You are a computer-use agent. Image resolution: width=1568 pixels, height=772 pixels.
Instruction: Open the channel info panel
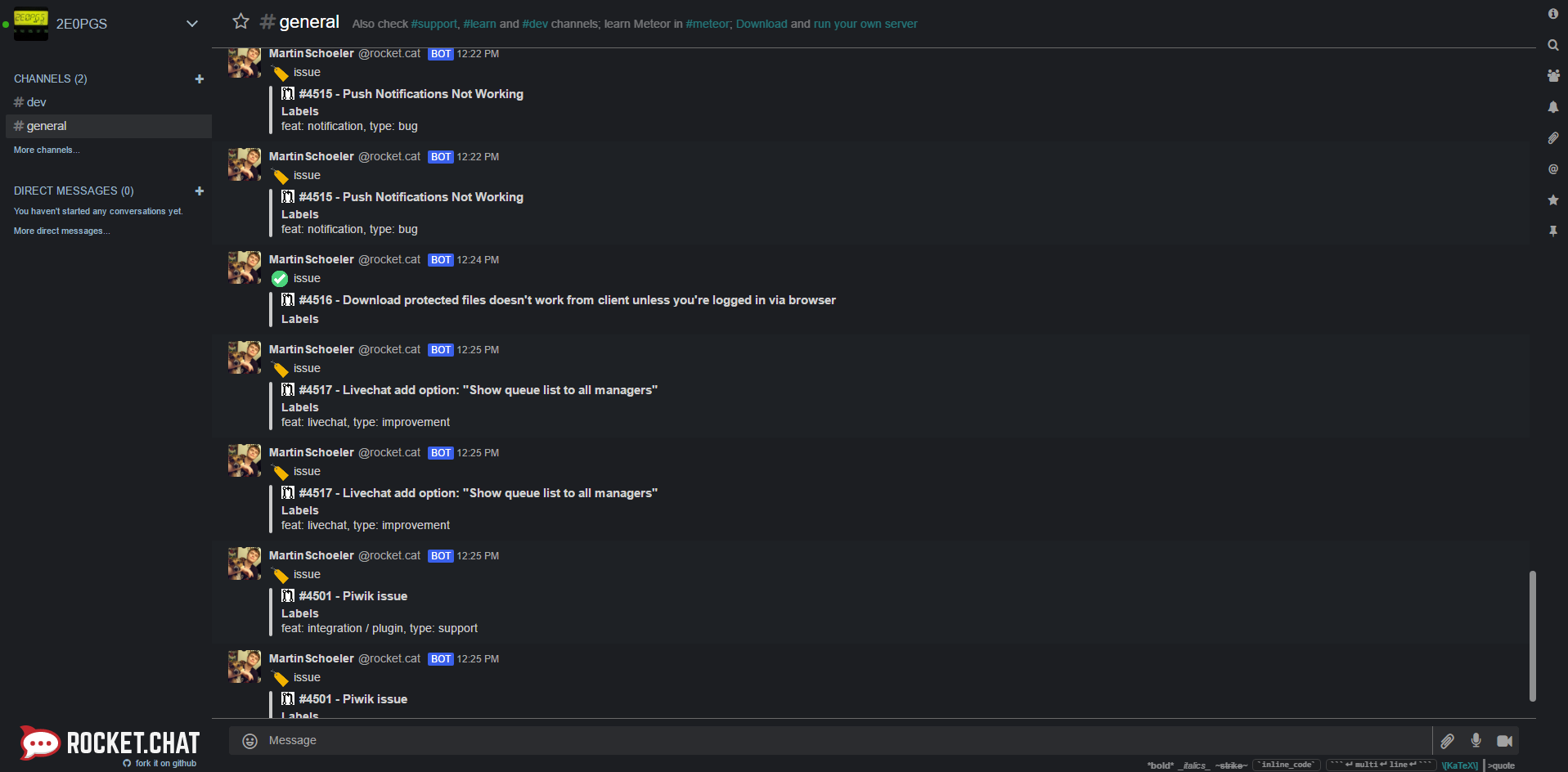1553,13
